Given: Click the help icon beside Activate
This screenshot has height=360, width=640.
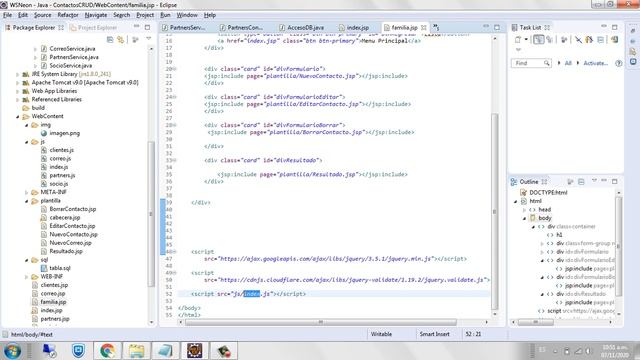Looking at the screenshot, I should point(618,63).
